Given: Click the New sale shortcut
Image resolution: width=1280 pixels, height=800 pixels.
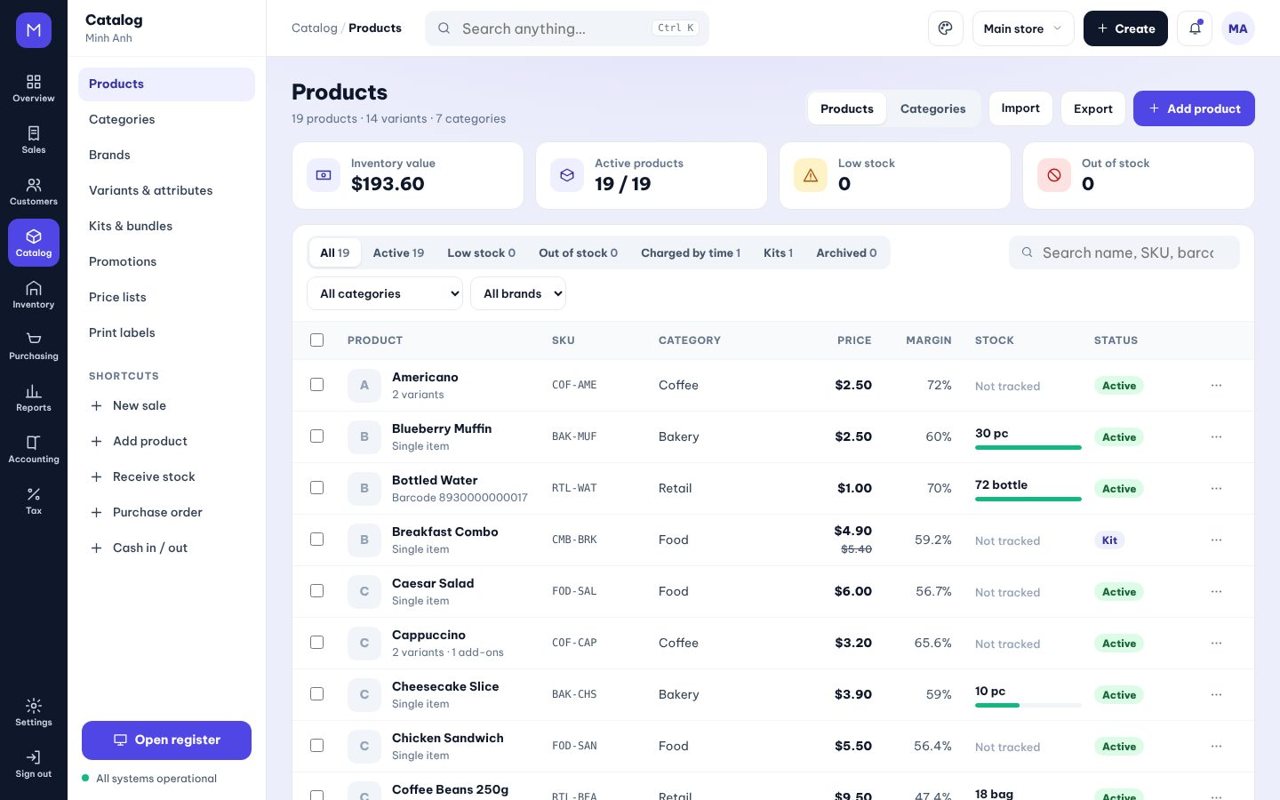Looking at the screenshot, I should (166, 406).
